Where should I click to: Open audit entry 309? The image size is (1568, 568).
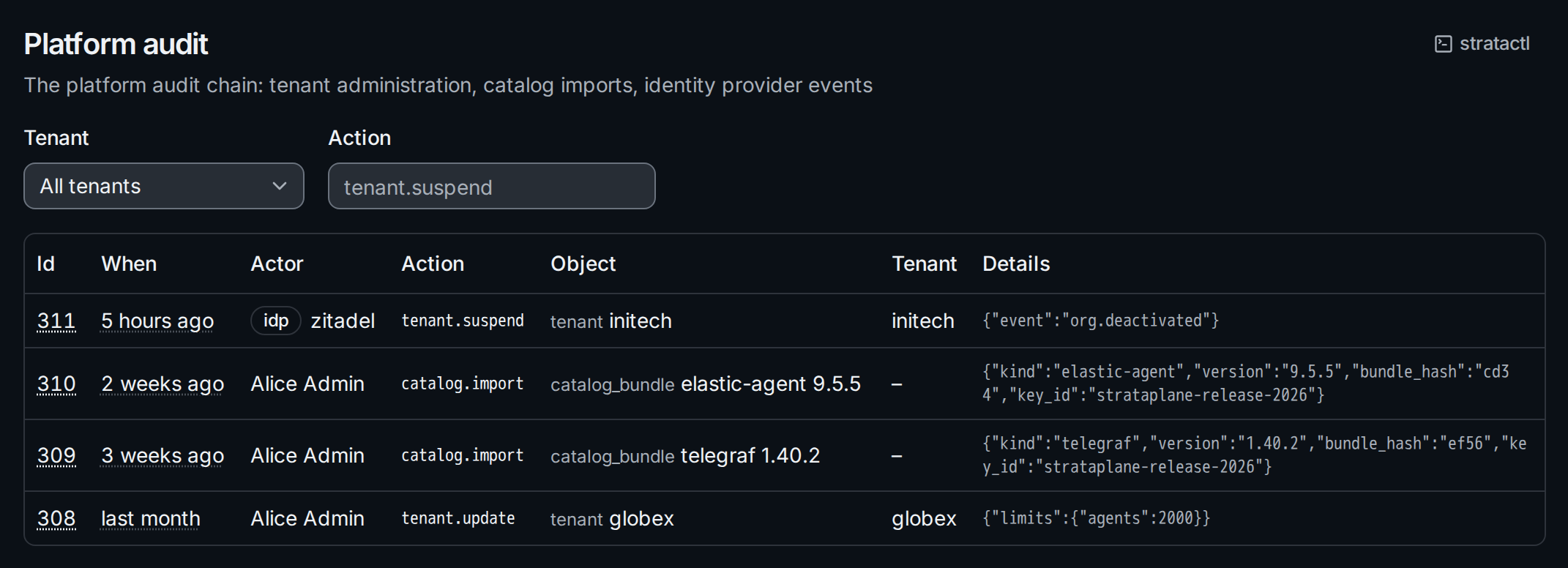point(56,455)
